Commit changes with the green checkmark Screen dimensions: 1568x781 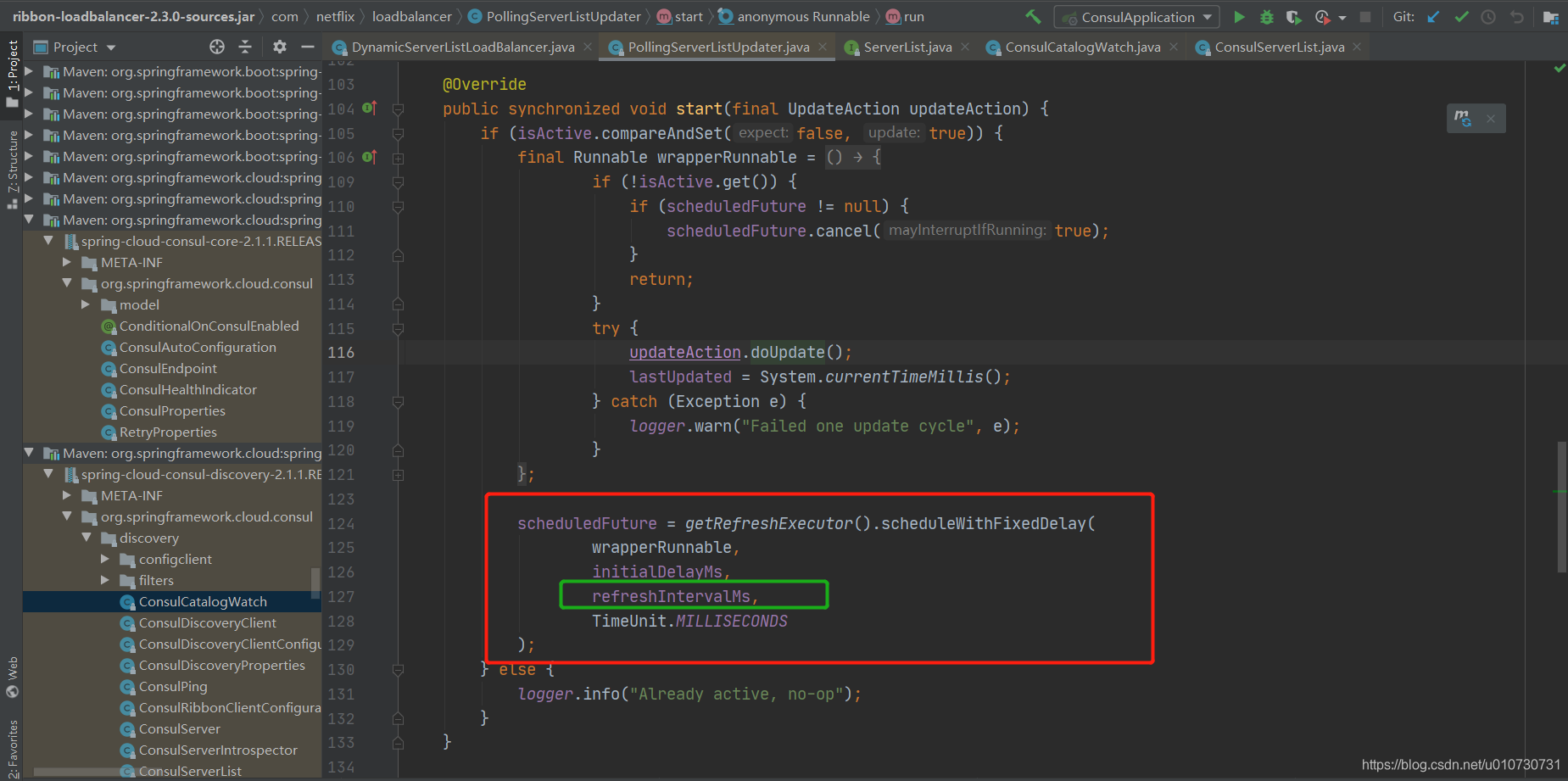click(x=1461, y=17)
